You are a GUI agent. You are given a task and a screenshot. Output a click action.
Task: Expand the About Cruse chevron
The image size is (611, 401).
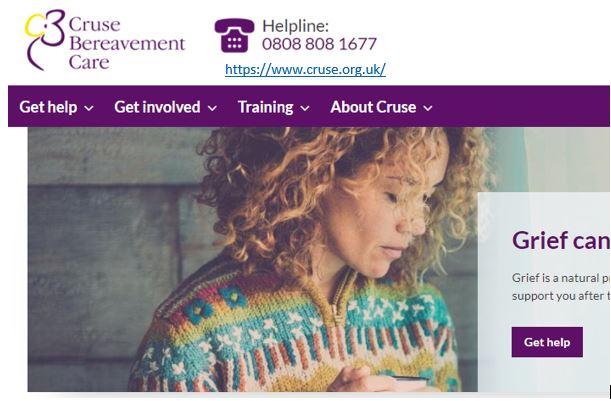pyautogui.click(x=428, y=108)
